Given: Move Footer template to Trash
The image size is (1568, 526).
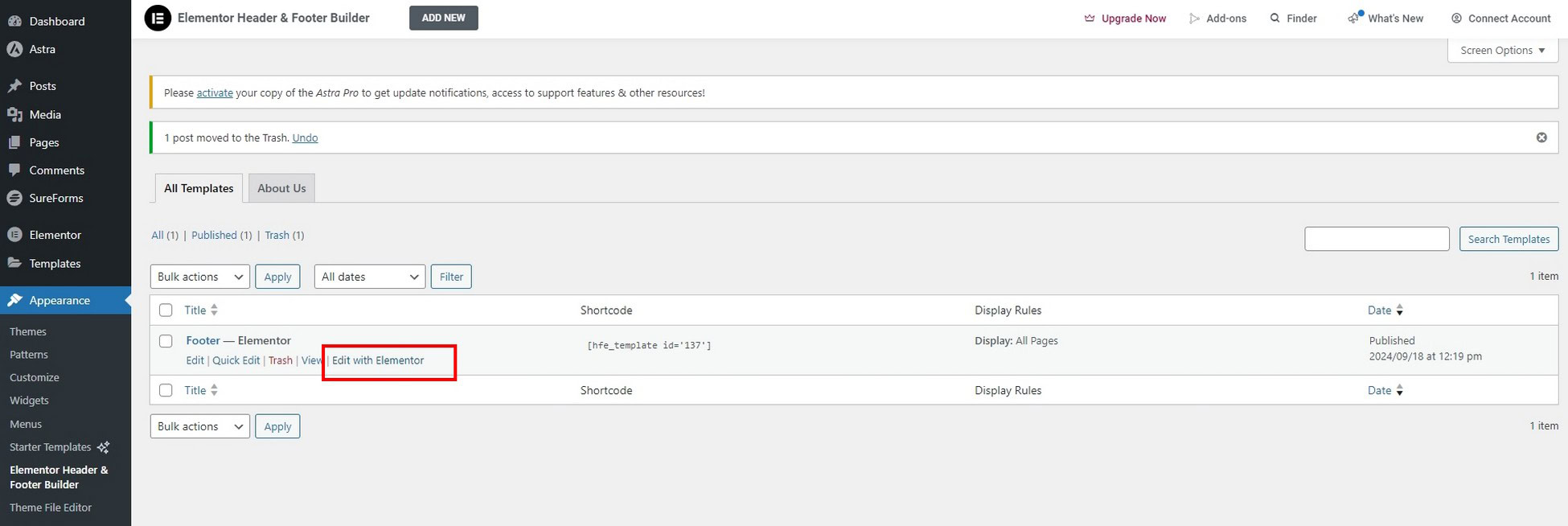Looking at the screenshot, I should coord(281,360).
